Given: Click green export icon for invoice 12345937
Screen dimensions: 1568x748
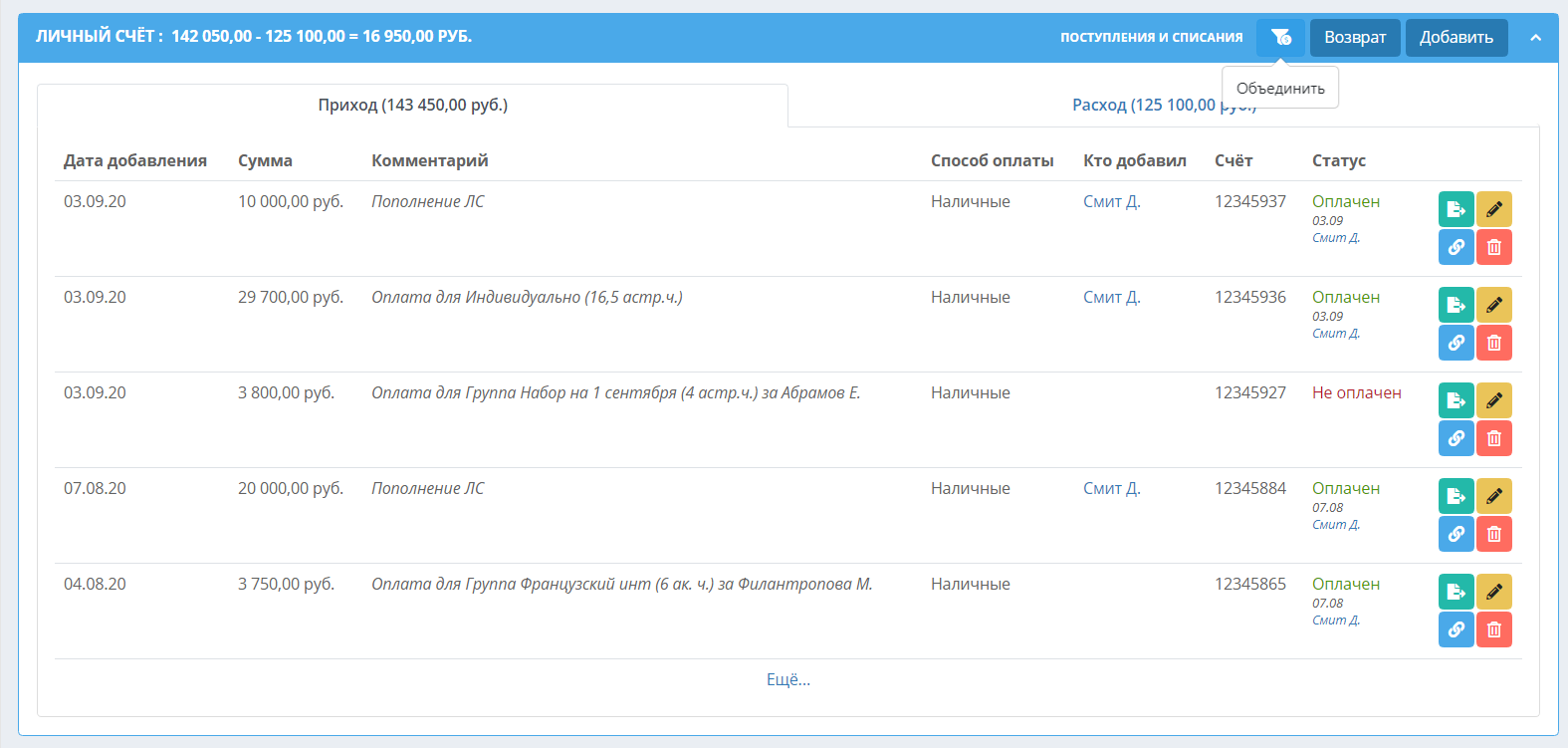Looking at the screenshot, I should [x=1456, y=209].
